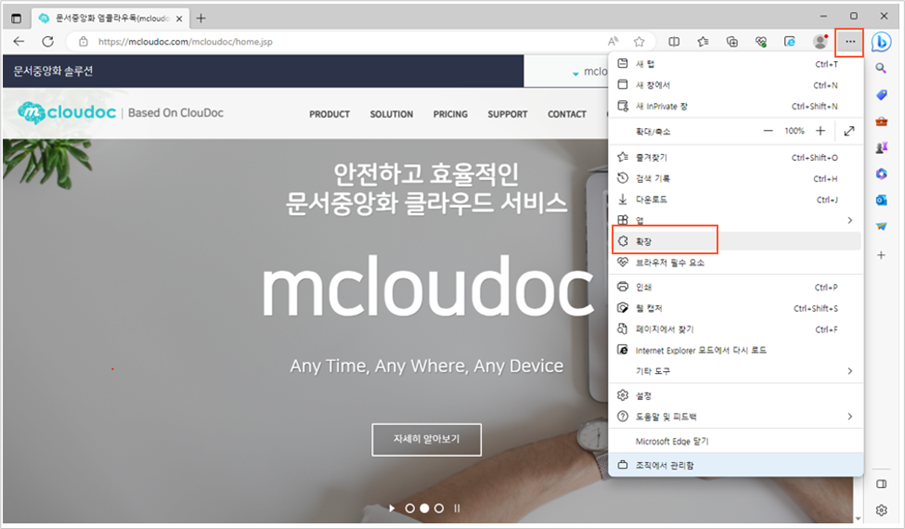Open Settings and more ellipsis menu
The width and height of the screenshot is (905, 529).
850,42
